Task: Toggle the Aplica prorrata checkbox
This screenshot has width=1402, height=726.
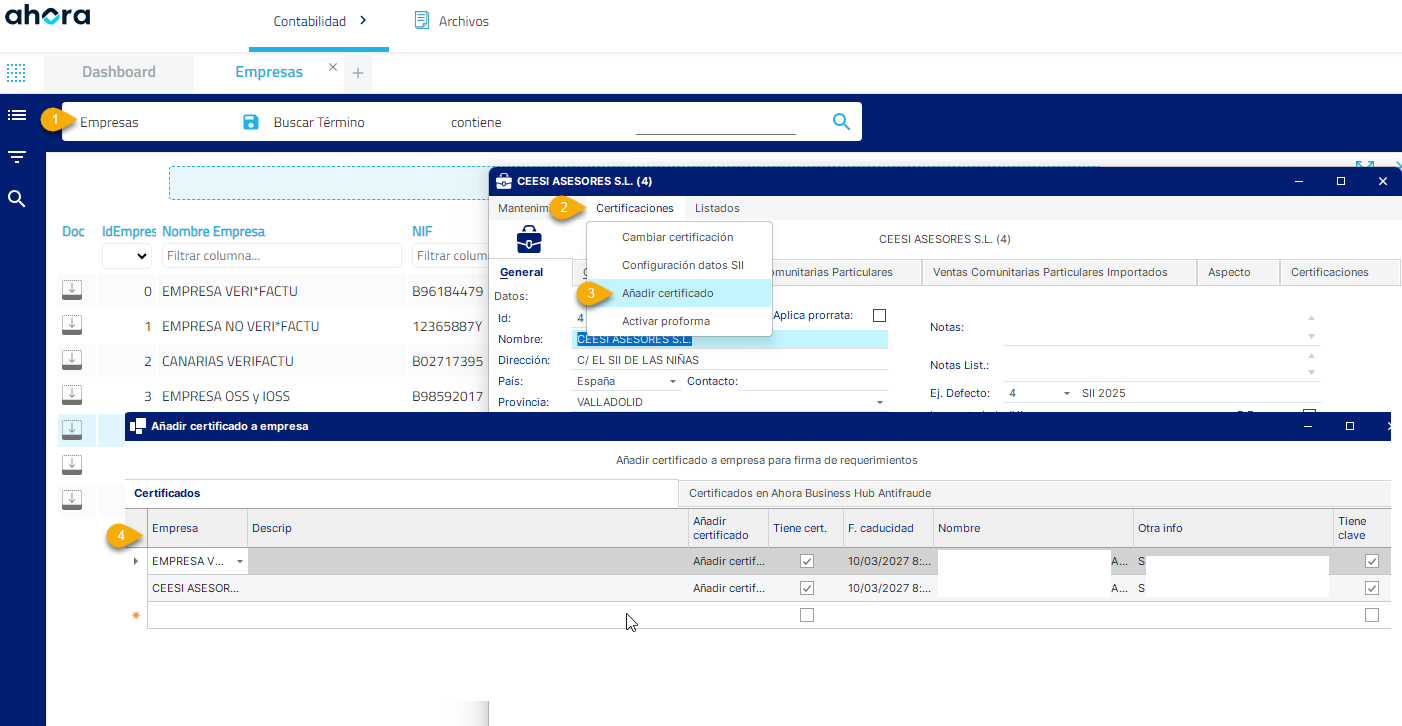Action: click(879, 315)
